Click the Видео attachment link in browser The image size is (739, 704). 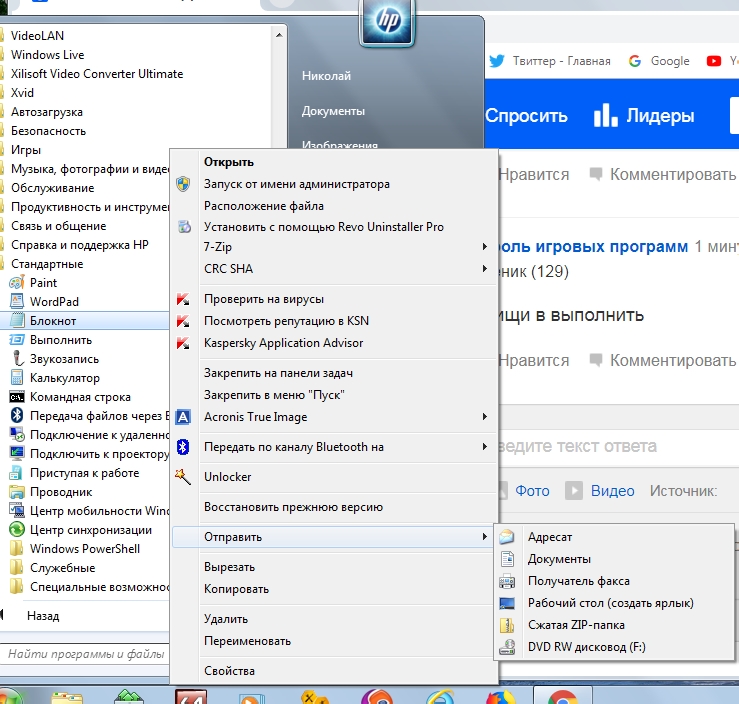tap(600, 491)
